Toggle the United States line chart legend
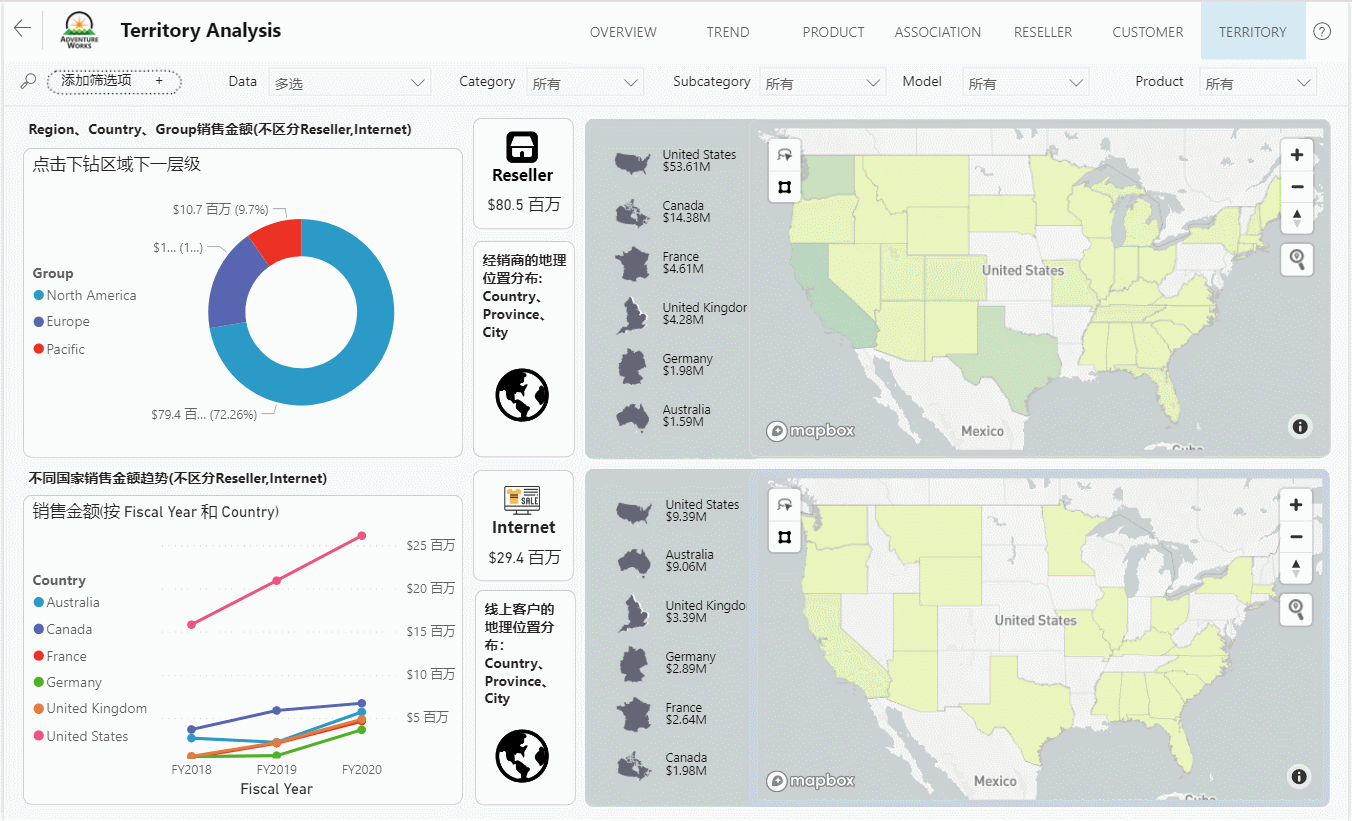 [86, 736]
